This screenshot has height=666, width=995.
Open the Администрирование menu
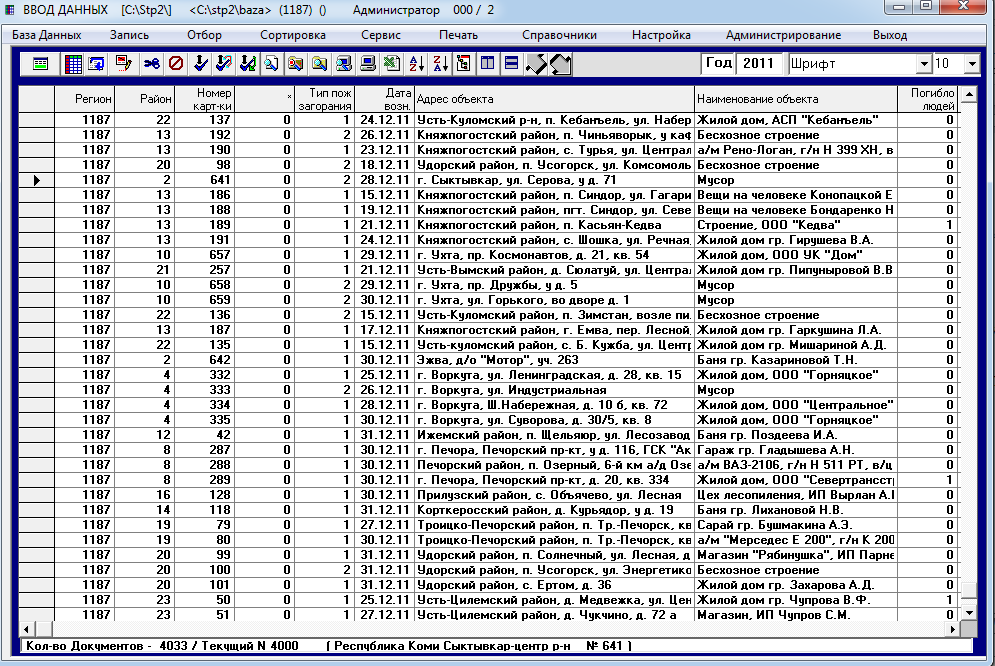(783, 35)
